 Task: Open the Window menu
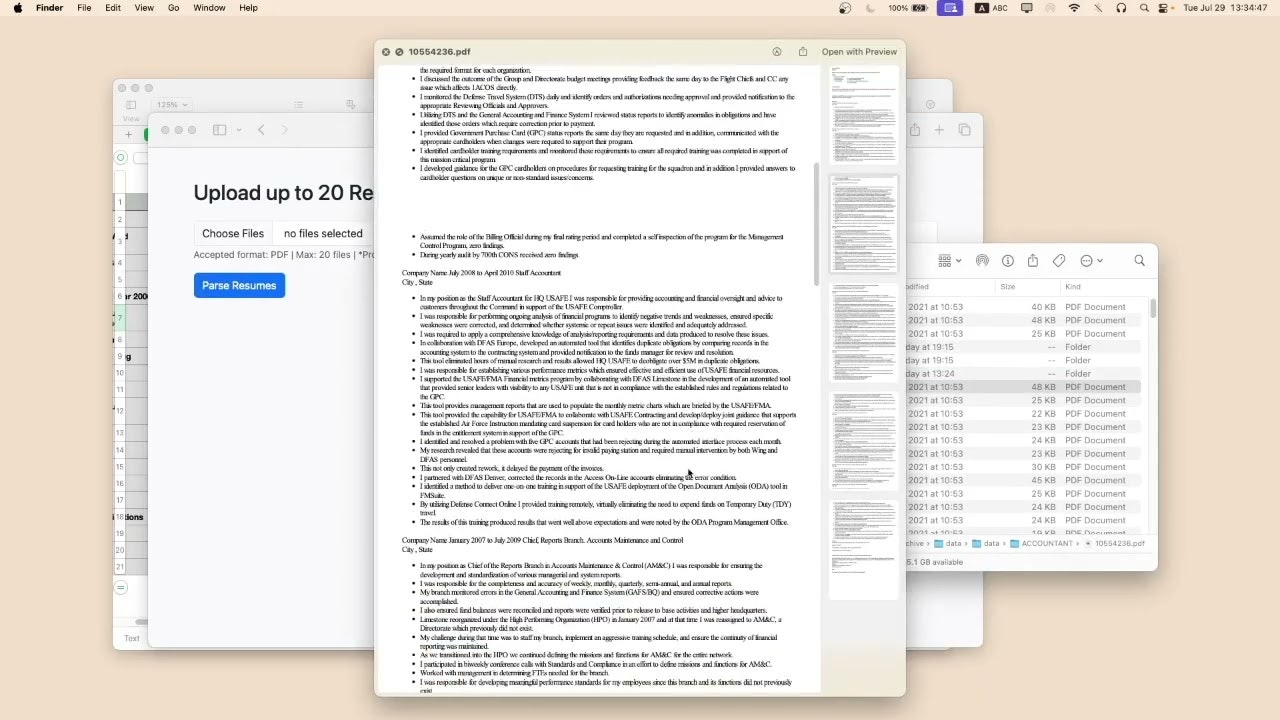tap(209, 8)
